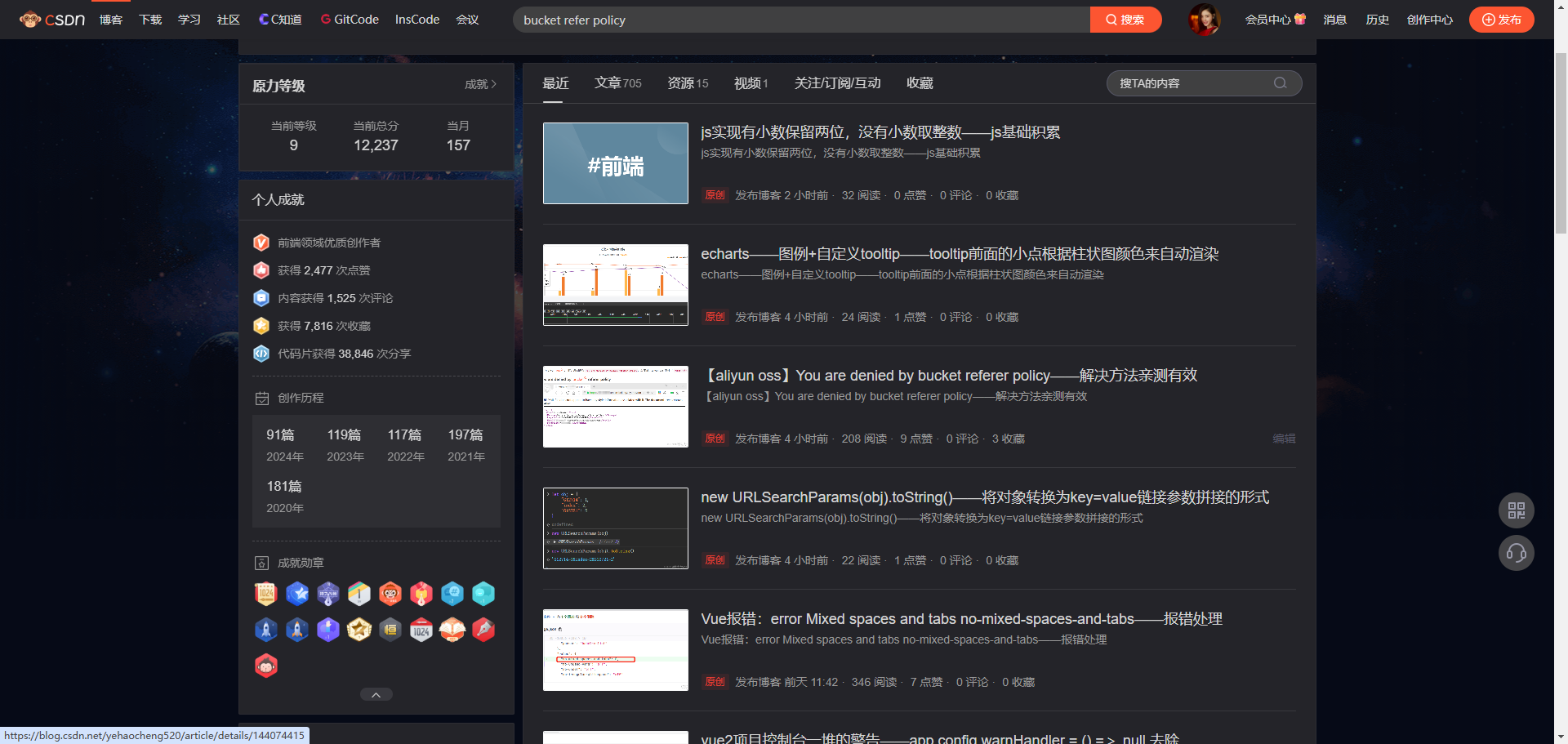Screen dimensions: 1568x744
Task: Click the QR code floating icon
Action: pyautogui.click(x=1516, y=510)
